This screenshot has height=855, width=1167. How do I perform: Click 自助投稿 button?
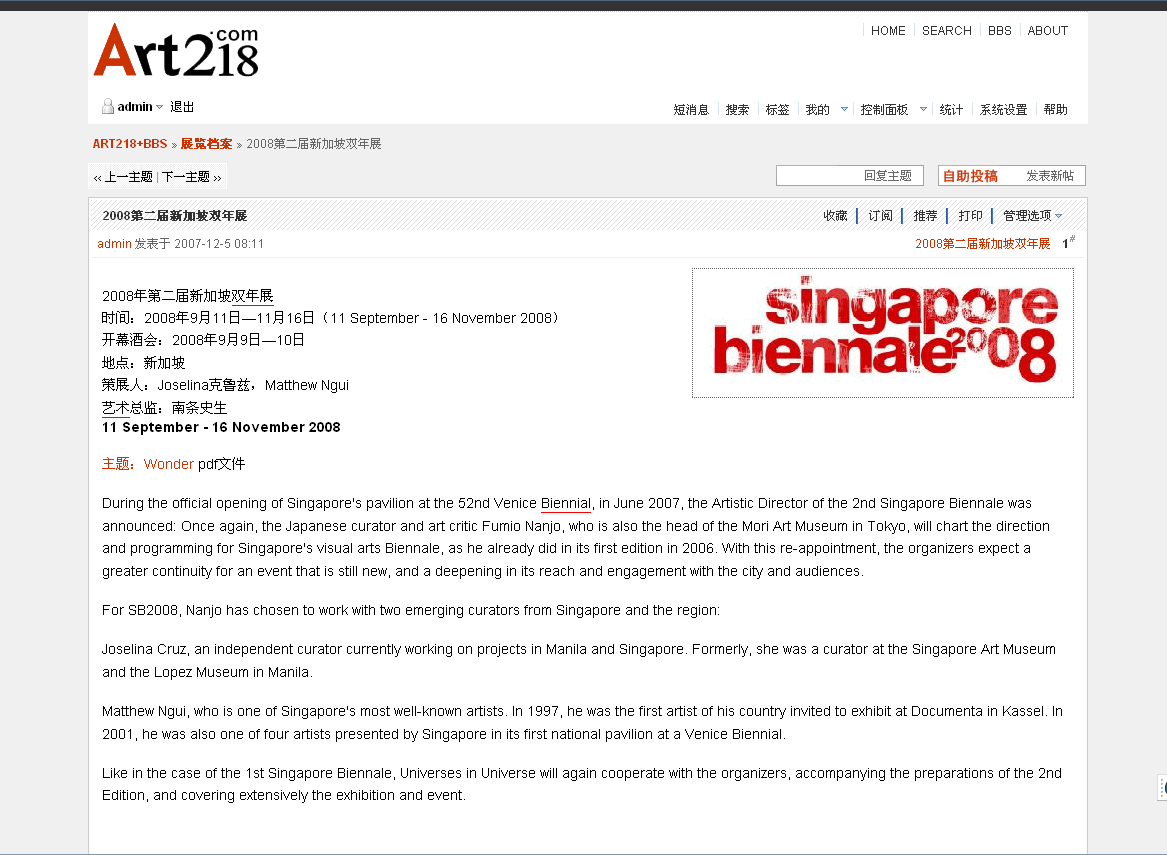[970, 176]
